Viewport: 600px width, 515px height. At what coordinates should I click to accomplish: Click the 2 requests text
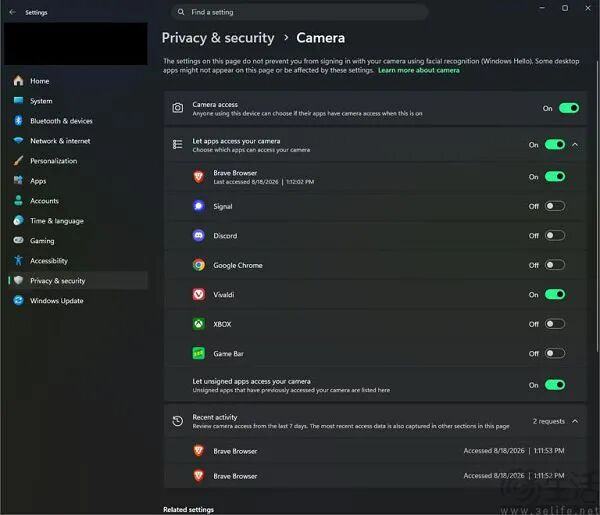[x=549, y=421]
